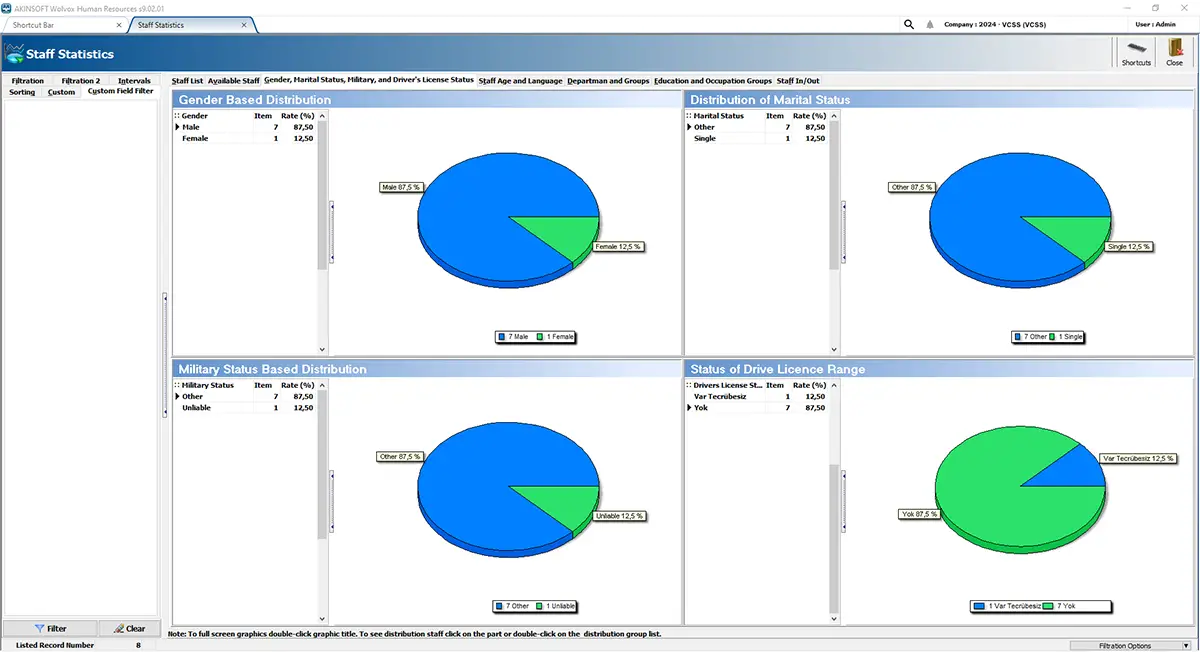The image size is (1200, 653).
Task: Click the blue Var Tecrübesiz pie slice
Action: click(1075, 468)
